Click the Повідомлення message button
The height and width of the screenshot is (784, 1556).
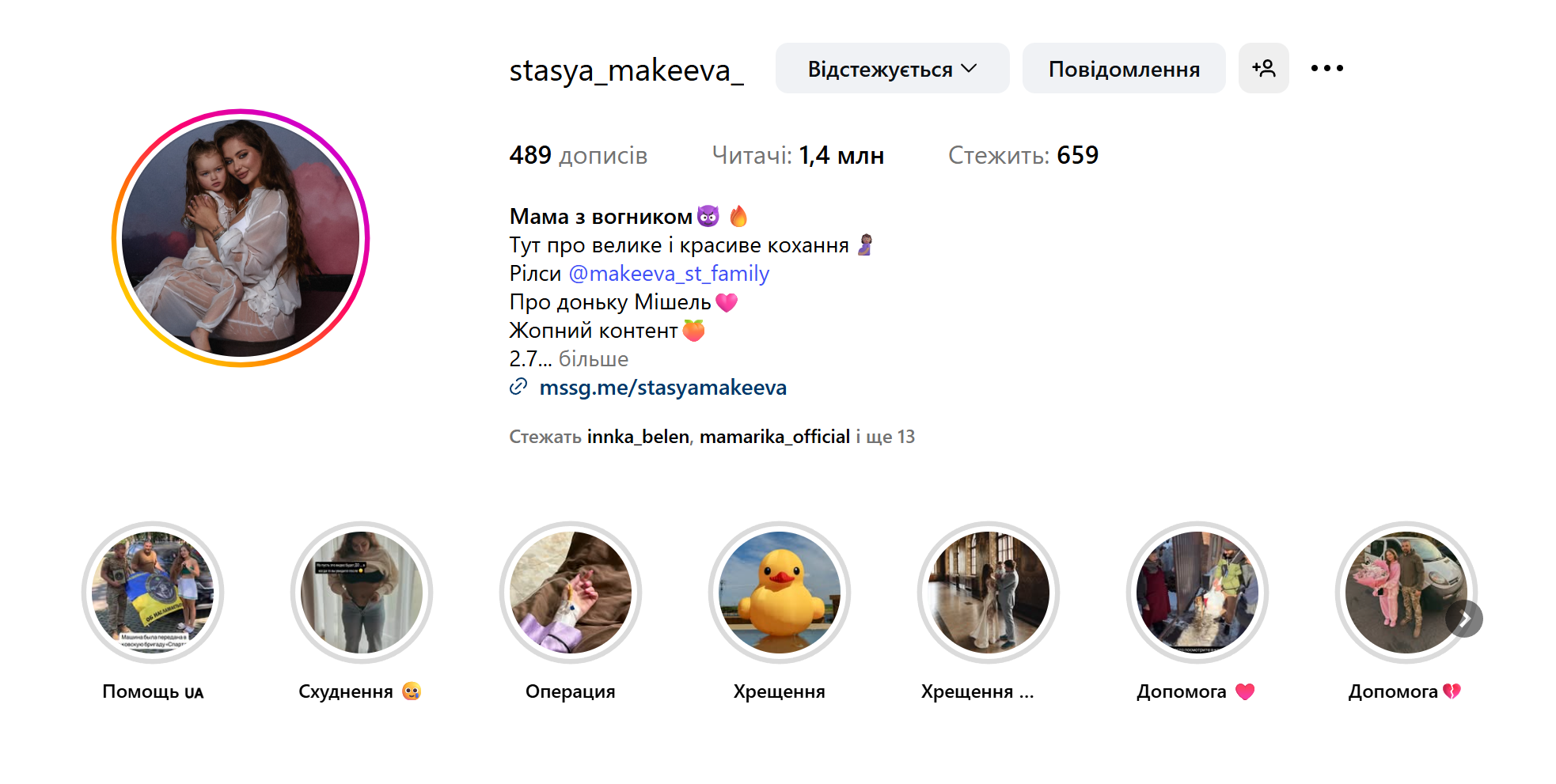(1124, 68)
